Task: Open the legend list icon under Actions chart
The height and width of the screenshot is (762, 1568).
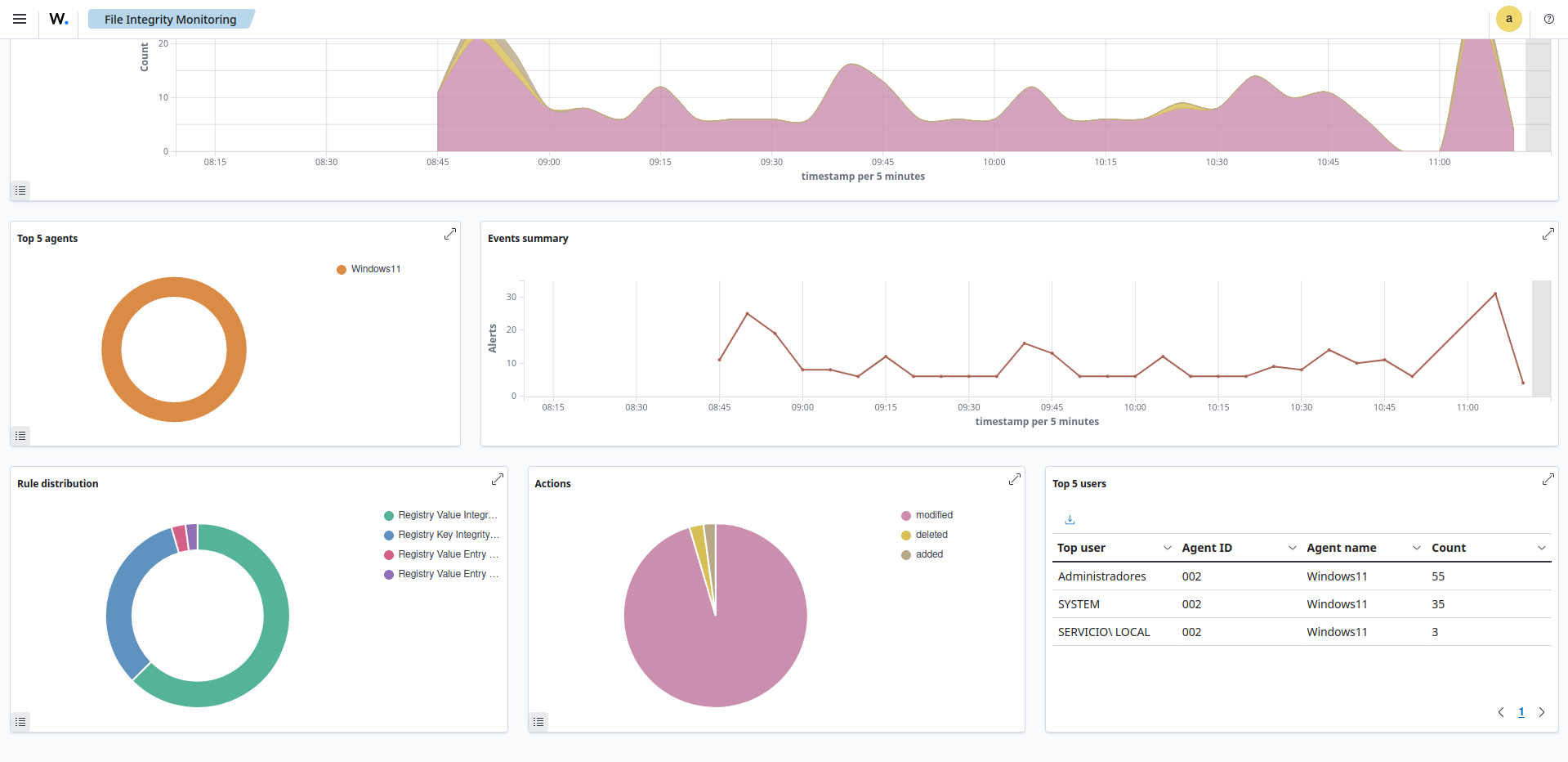Action: tap(538, 721)
